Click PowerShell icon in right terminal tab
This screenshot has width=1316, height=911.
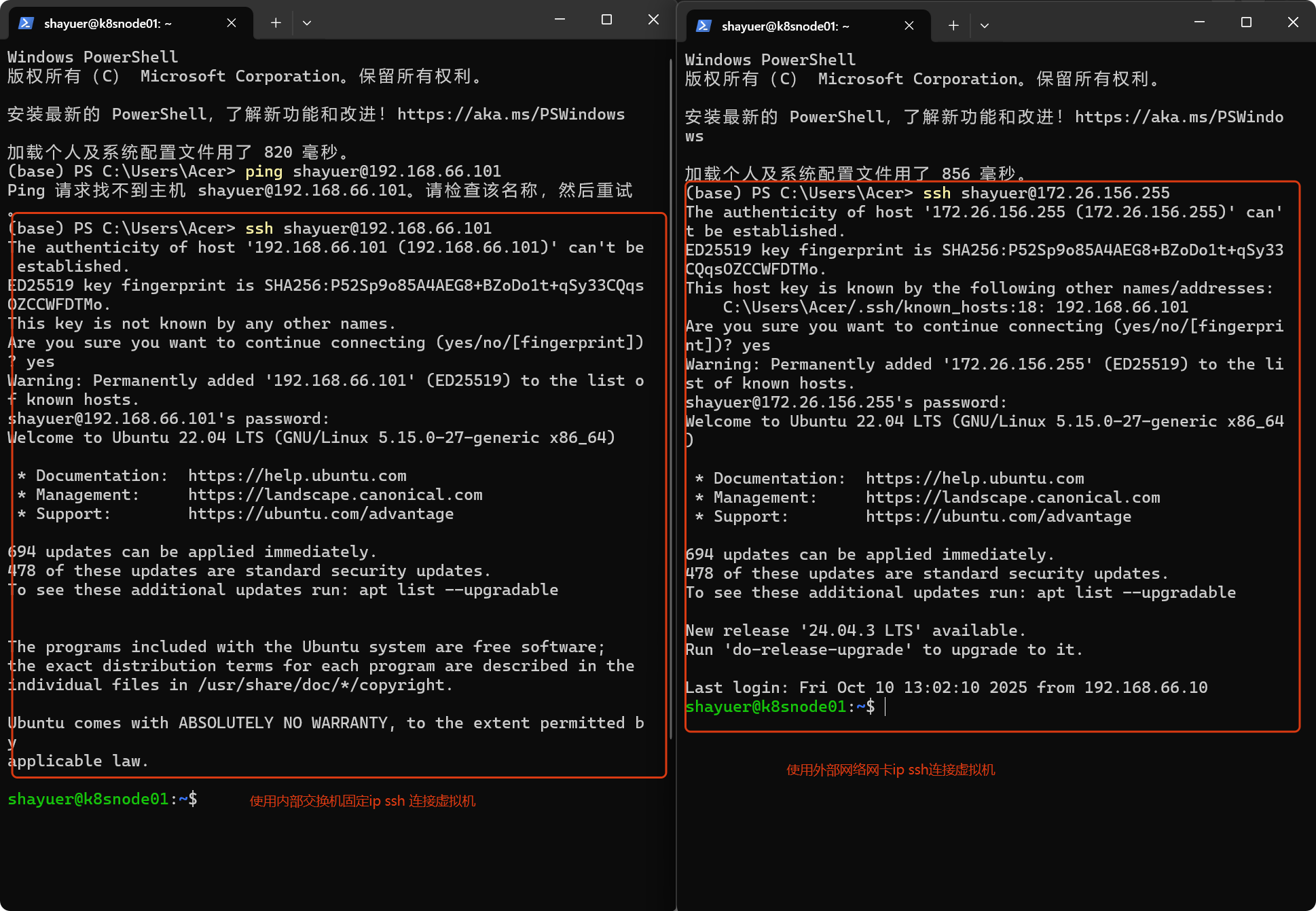(x=703, y=26)
